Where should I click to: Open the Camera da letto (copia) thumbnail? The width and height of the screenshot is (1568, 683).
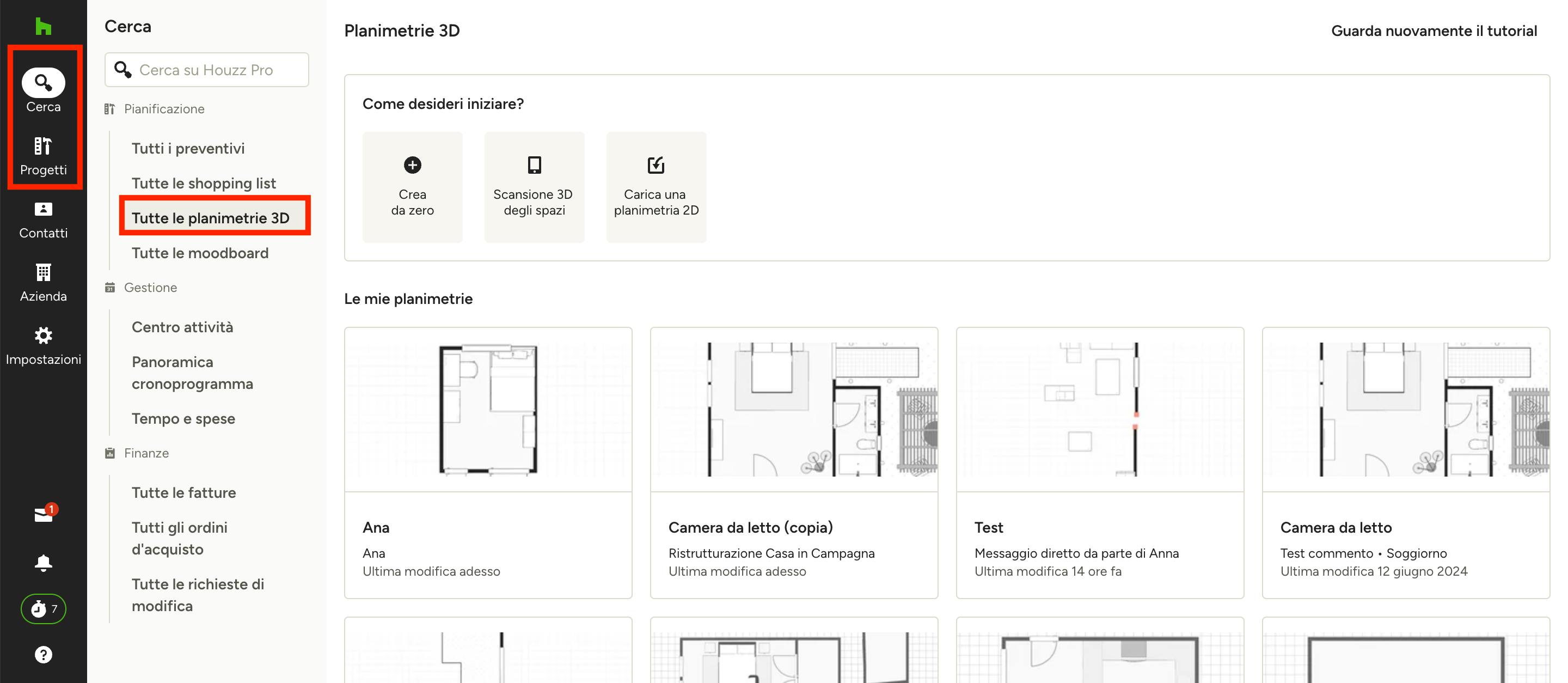(x=794, y=410)
